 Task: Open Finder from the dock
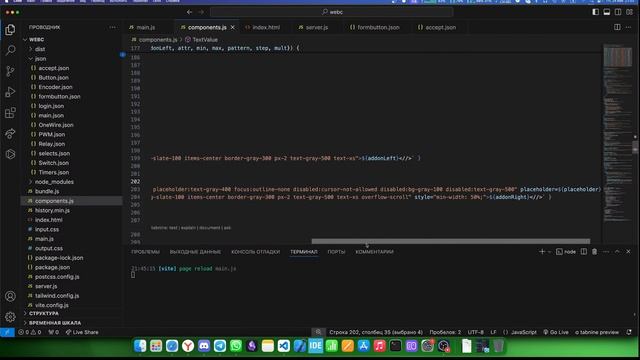pyautogui.click(x=140, y=346)
